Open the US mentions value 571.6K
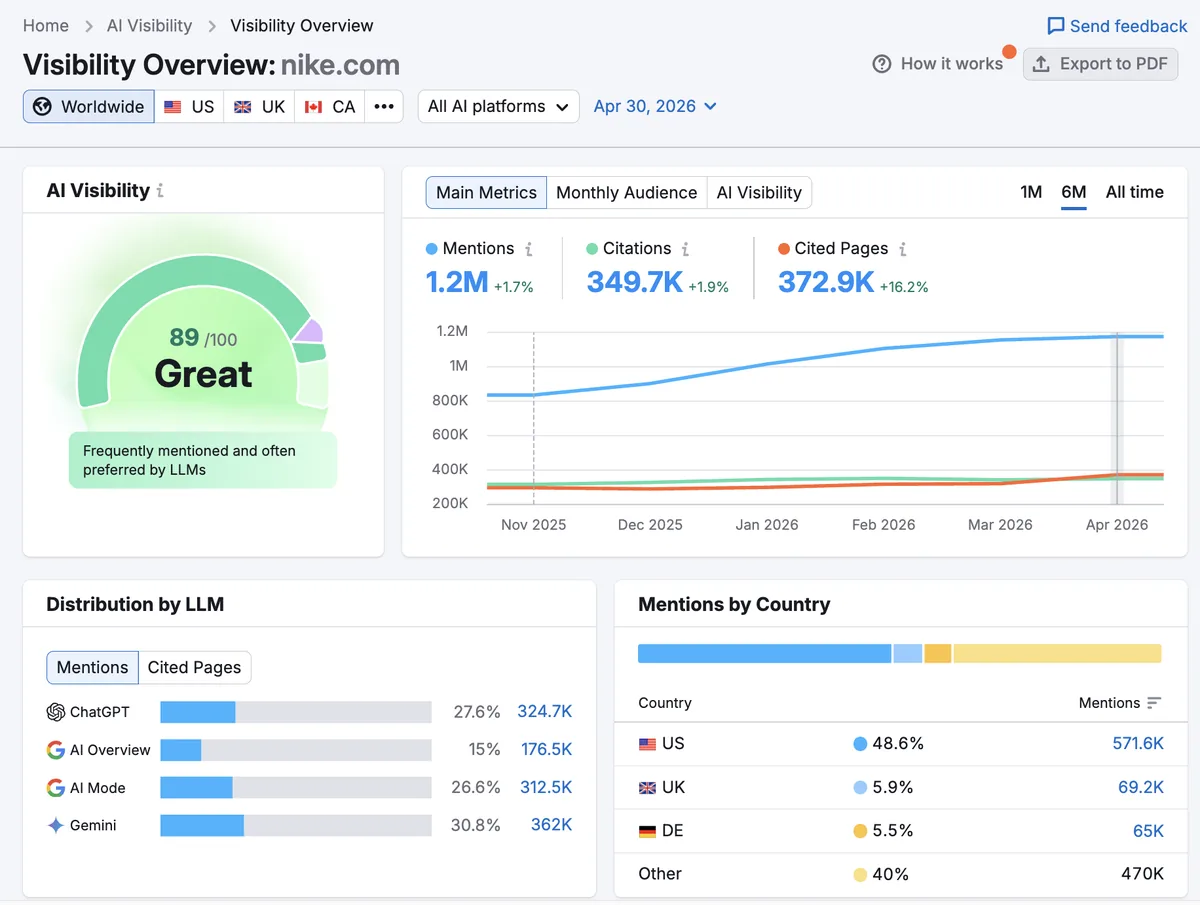 tap(1138, 744)
